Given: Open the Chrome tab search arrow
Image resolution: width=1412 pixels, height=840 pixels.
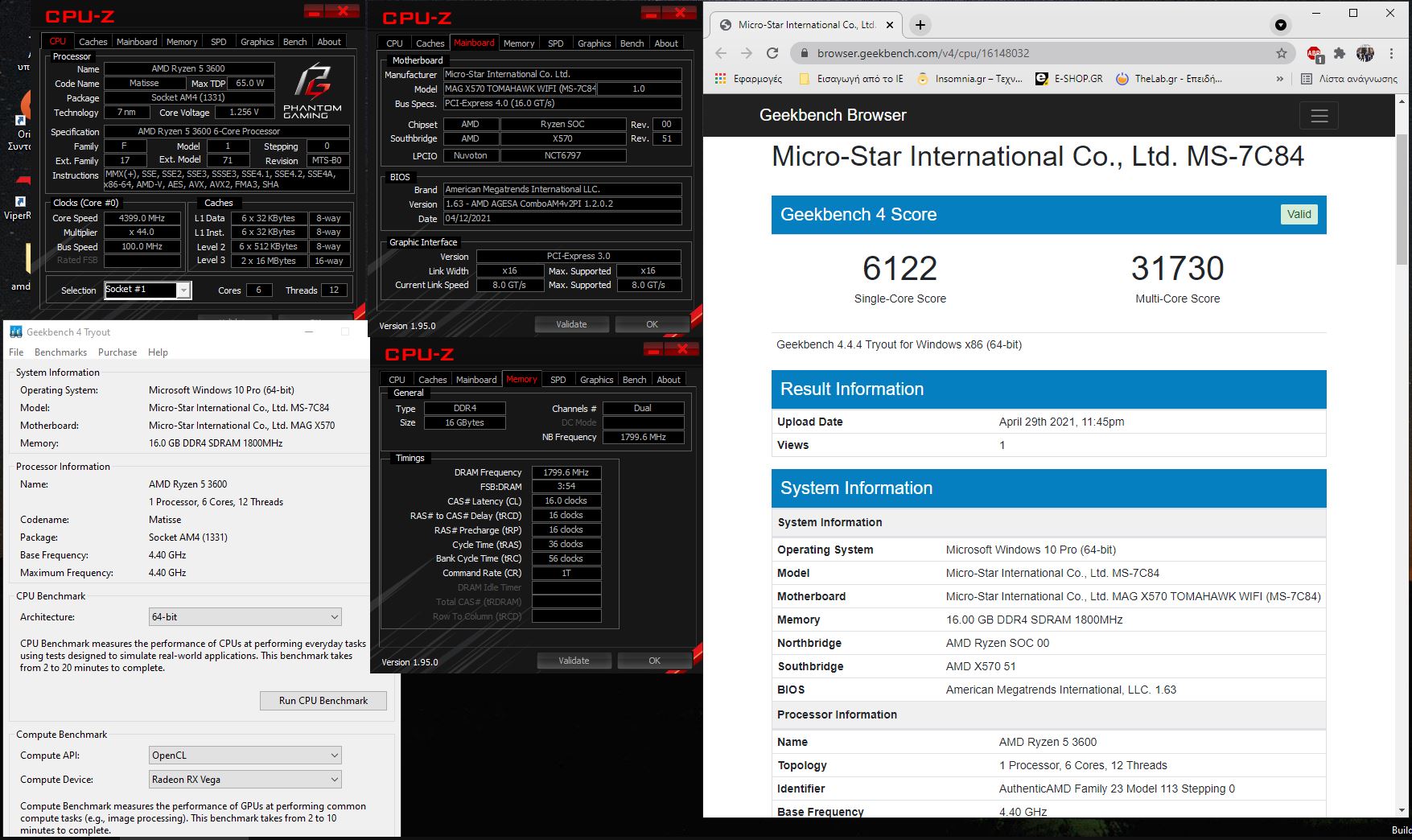Looking at the screenshot, I should (x=1280, y=25).
